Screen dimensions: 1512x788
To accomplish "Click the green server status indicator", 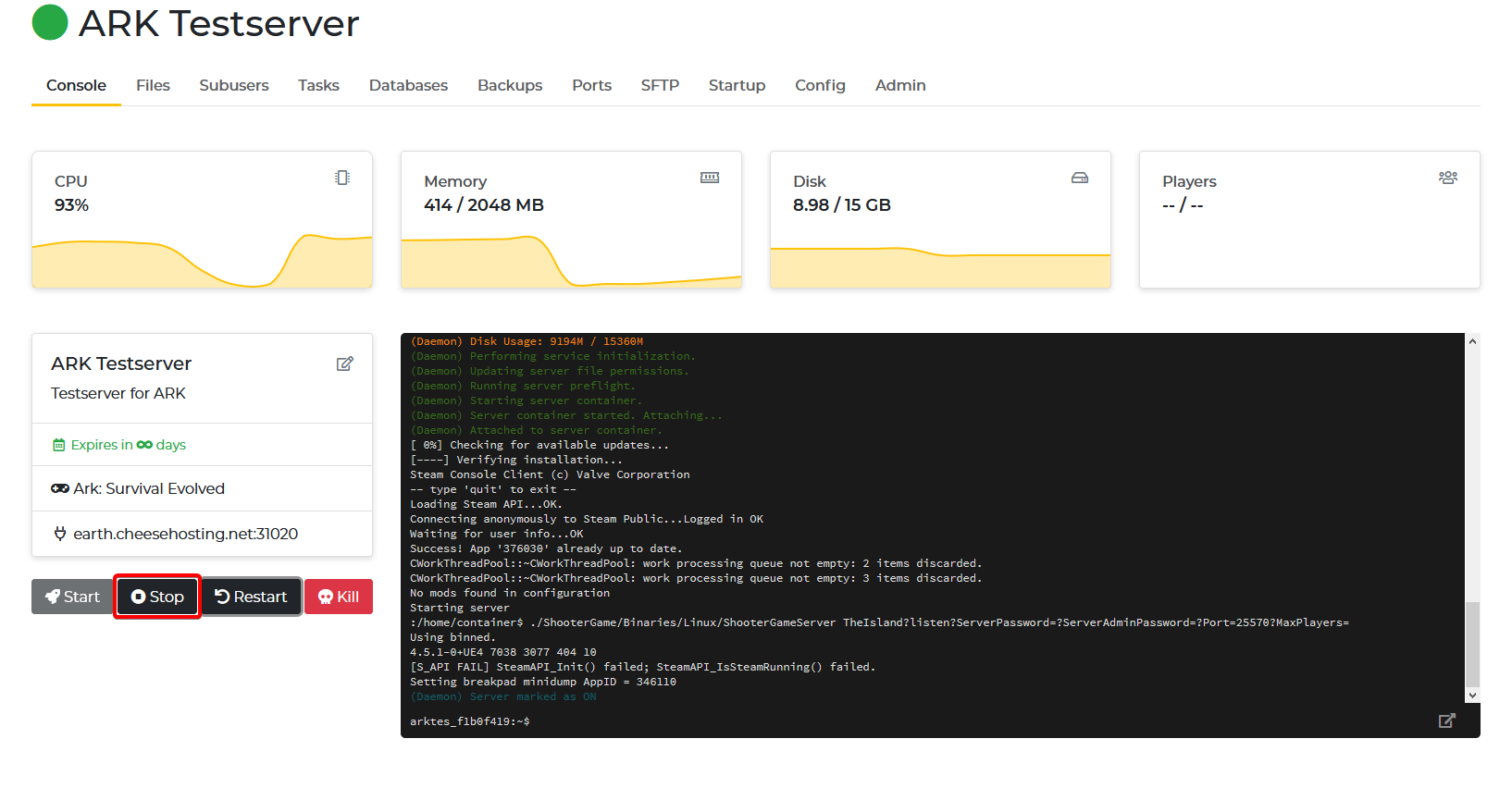I will [x=50, y=23].
